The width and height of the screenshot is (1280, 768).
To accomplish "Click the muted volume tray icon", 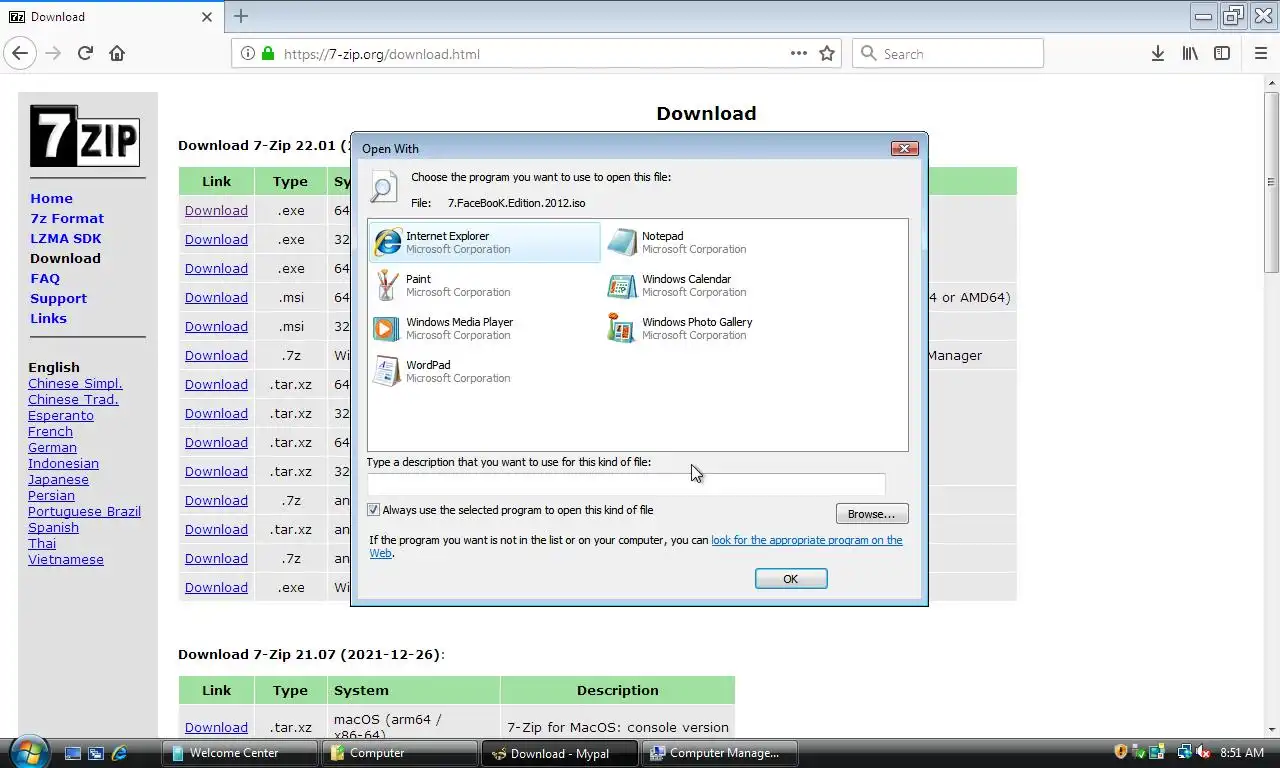I will point(1203,752).
